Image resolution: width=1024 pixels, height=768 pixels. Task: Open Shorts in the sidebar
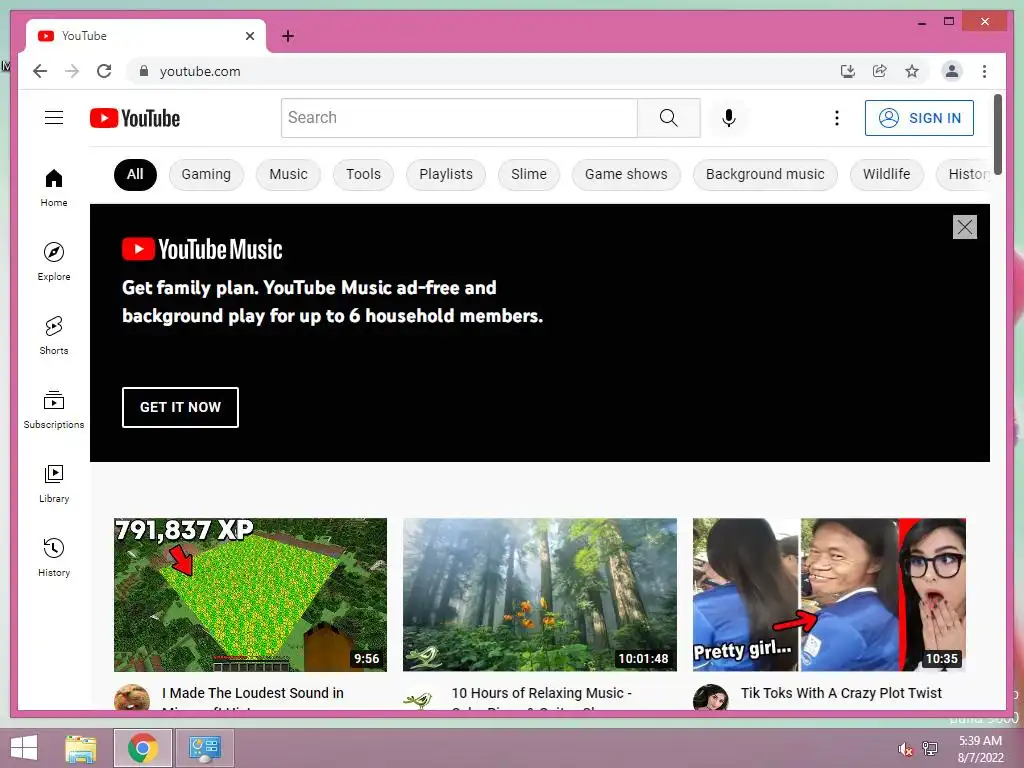pyautogui.click(x=54, y=336)
